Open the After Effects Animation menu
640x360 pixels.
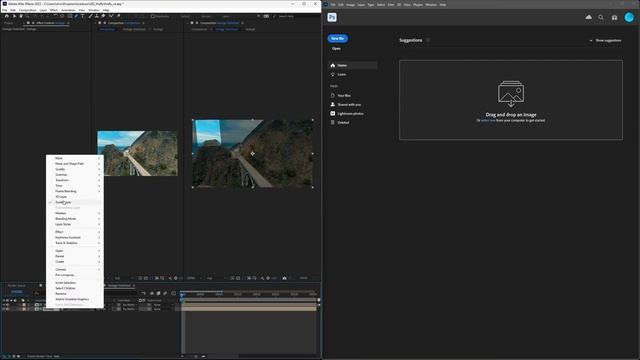click(x=68, y=10)
